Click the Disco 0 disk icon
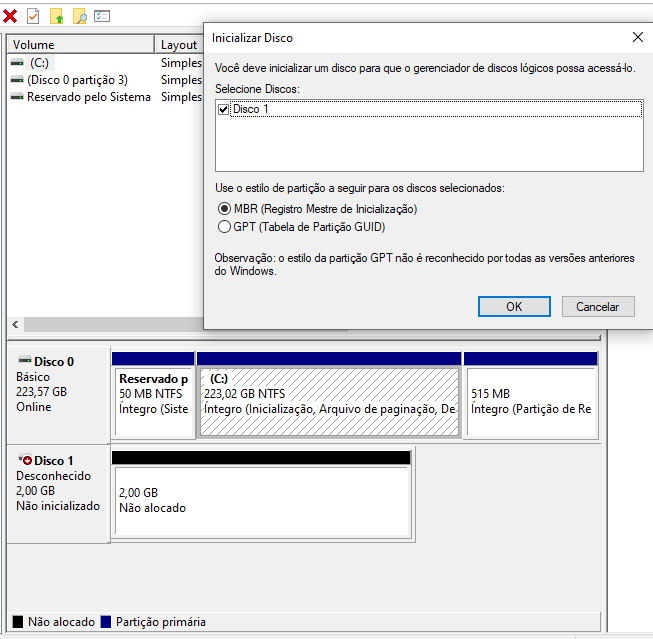 tap(25, 359)
